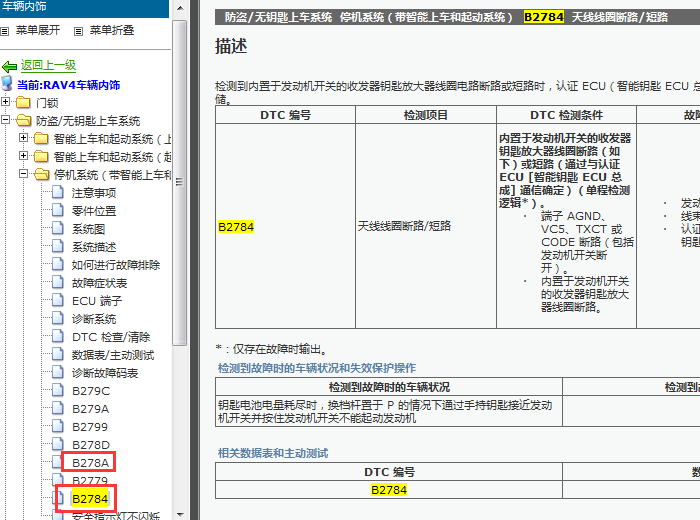Click the page icon beside DTC 检查/清除

[58, 336]
